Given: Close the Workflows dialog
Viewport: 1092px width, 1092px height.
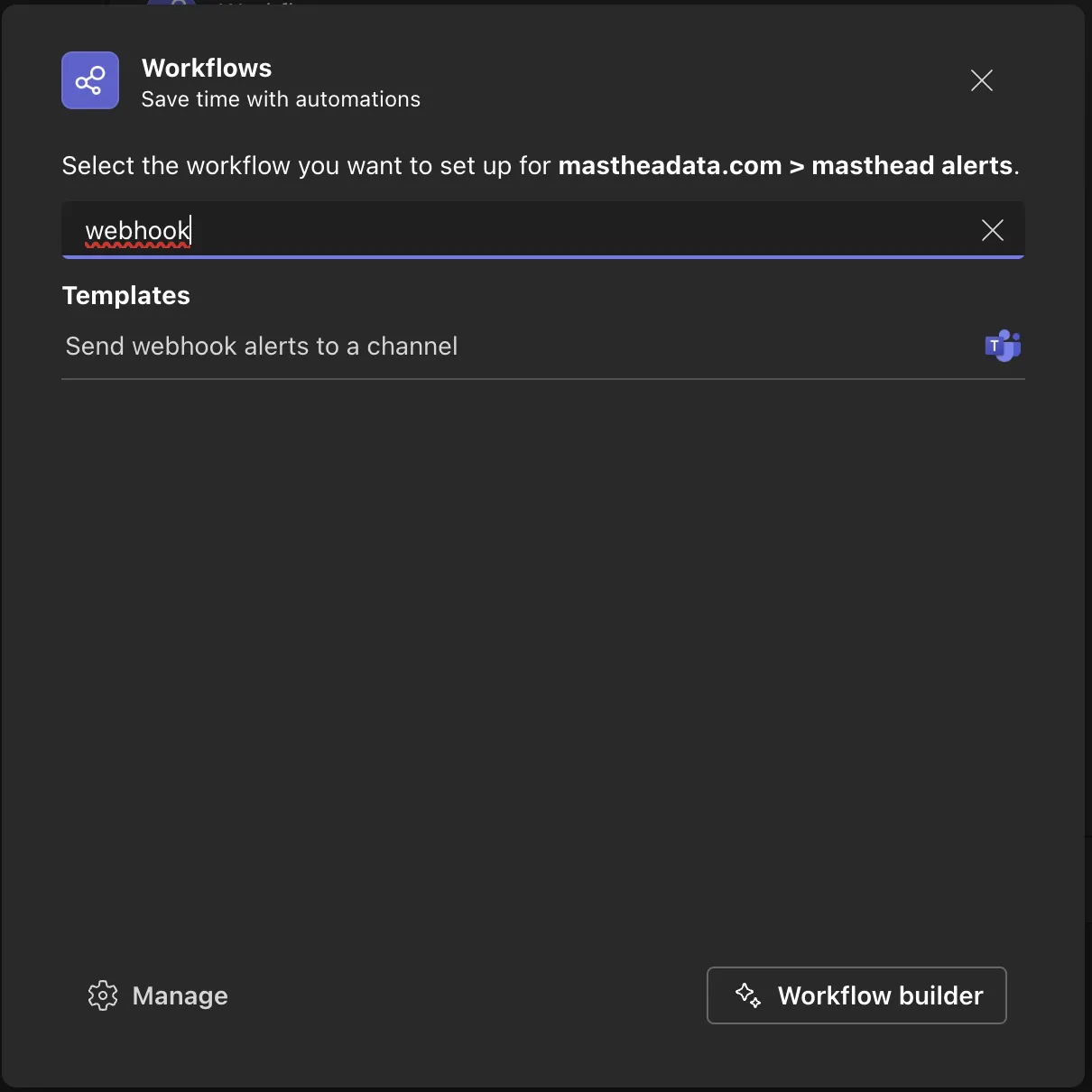Looking at the screenshot, I should pos(982,80).
